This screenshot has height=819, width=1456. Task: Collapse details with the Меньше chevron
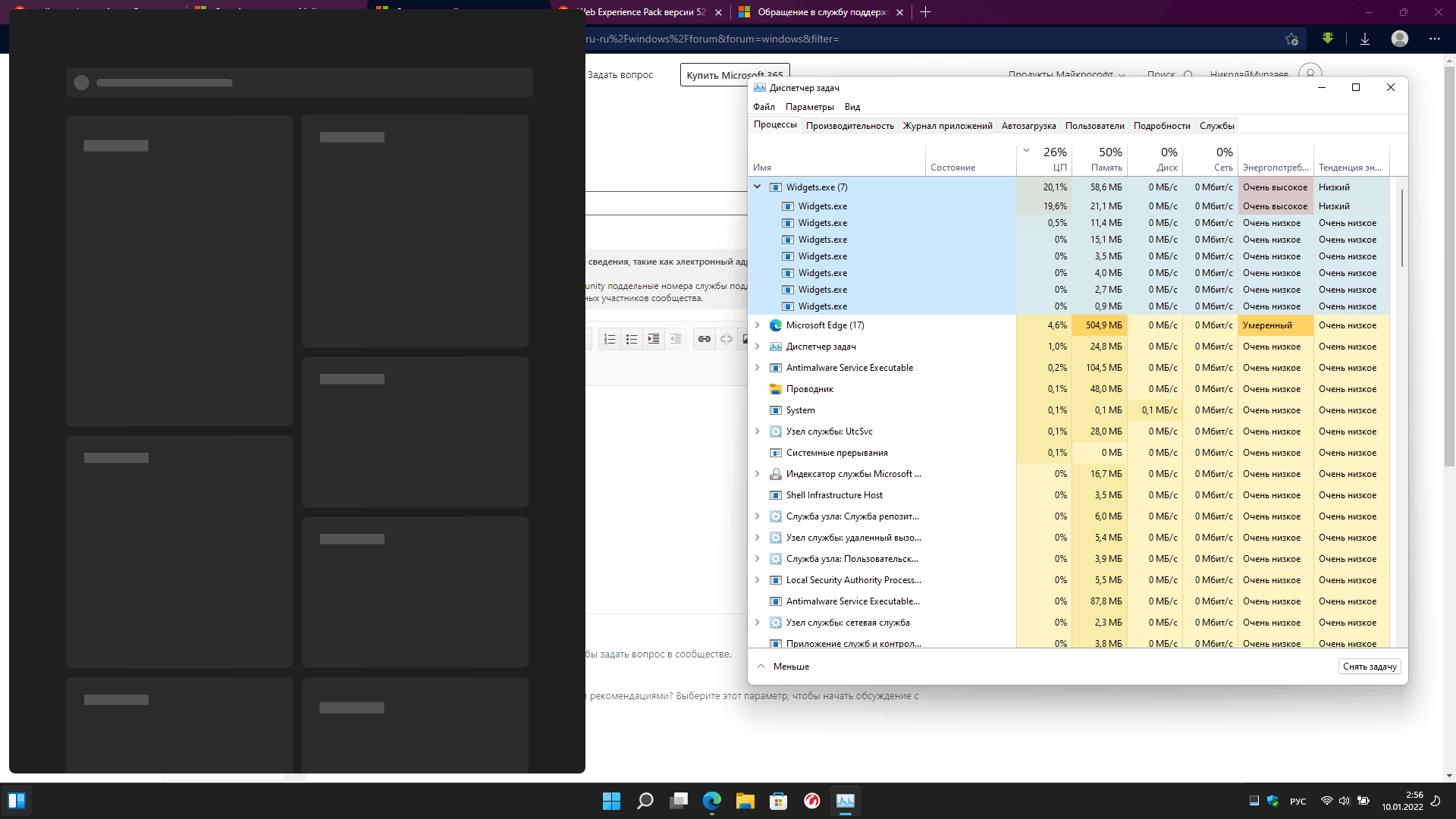(x=761, y=667)
